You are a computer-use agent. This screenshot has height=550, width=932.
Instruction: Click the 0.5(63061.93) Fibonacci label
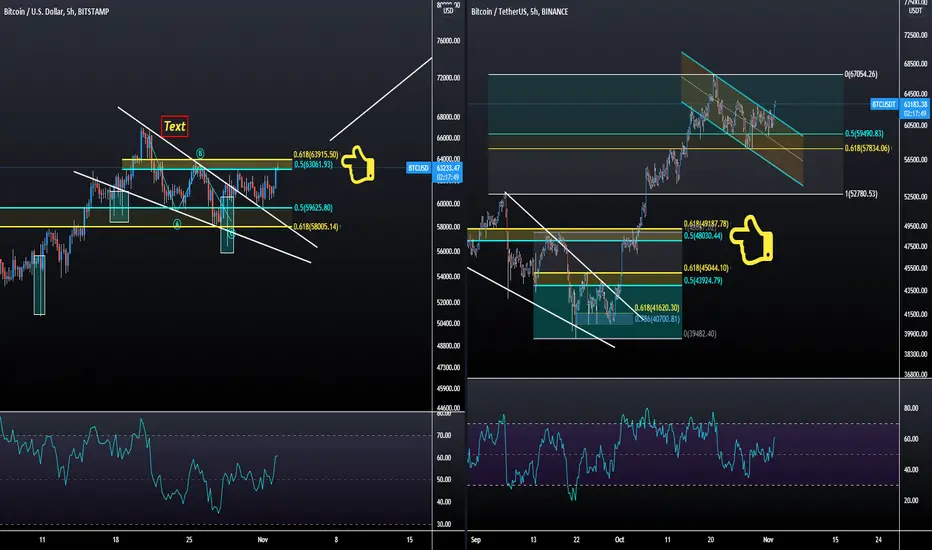313,164
